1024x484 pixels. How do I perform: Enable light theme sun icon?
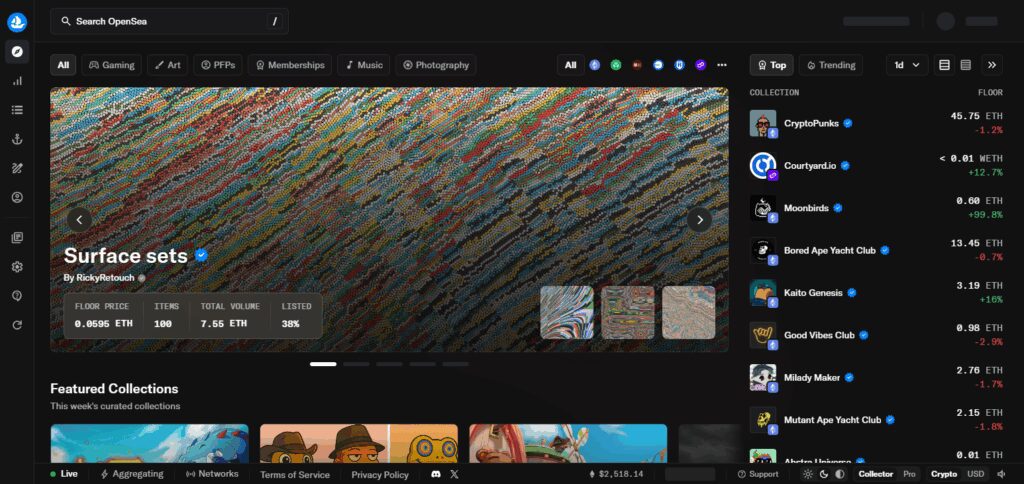pyautogui.click(x=808, y=474)
